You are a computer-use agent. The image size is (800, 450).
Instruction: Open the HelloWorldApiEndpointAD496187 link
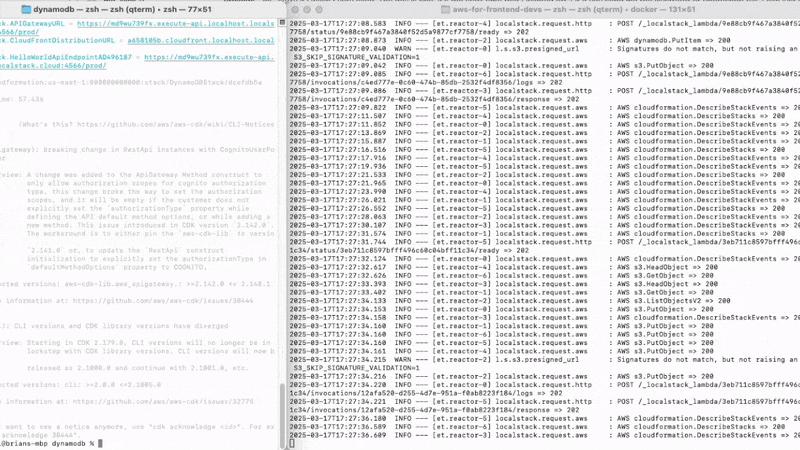(209, 57)
